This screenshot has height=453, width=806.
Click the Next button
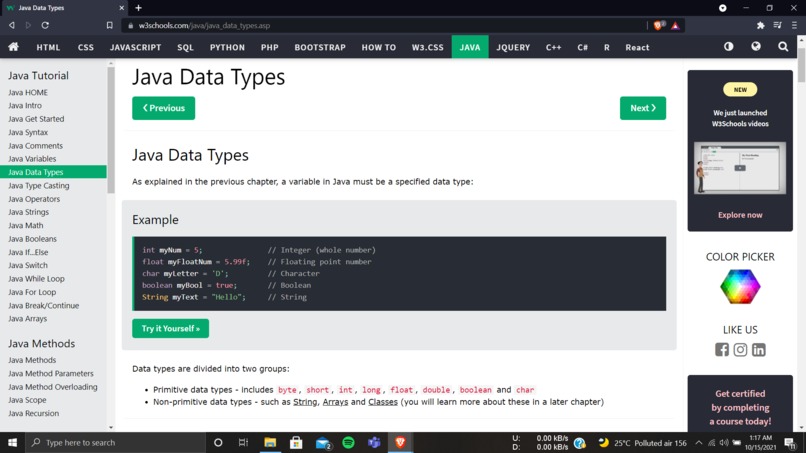click(643, 108)
